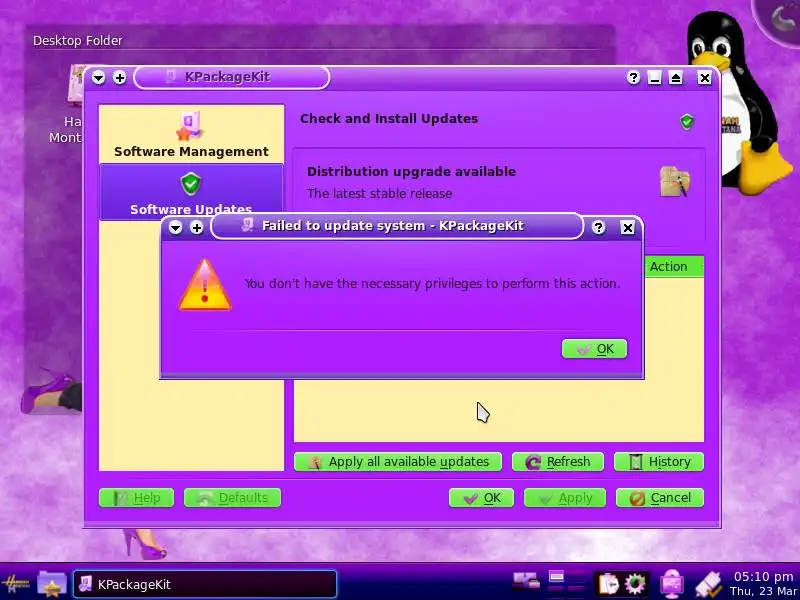Image resolution: width=800 pixels, height=600 pixels.
Task: Click the help question mark in error dialog titlebar
Action: click(x=598, y=227)
